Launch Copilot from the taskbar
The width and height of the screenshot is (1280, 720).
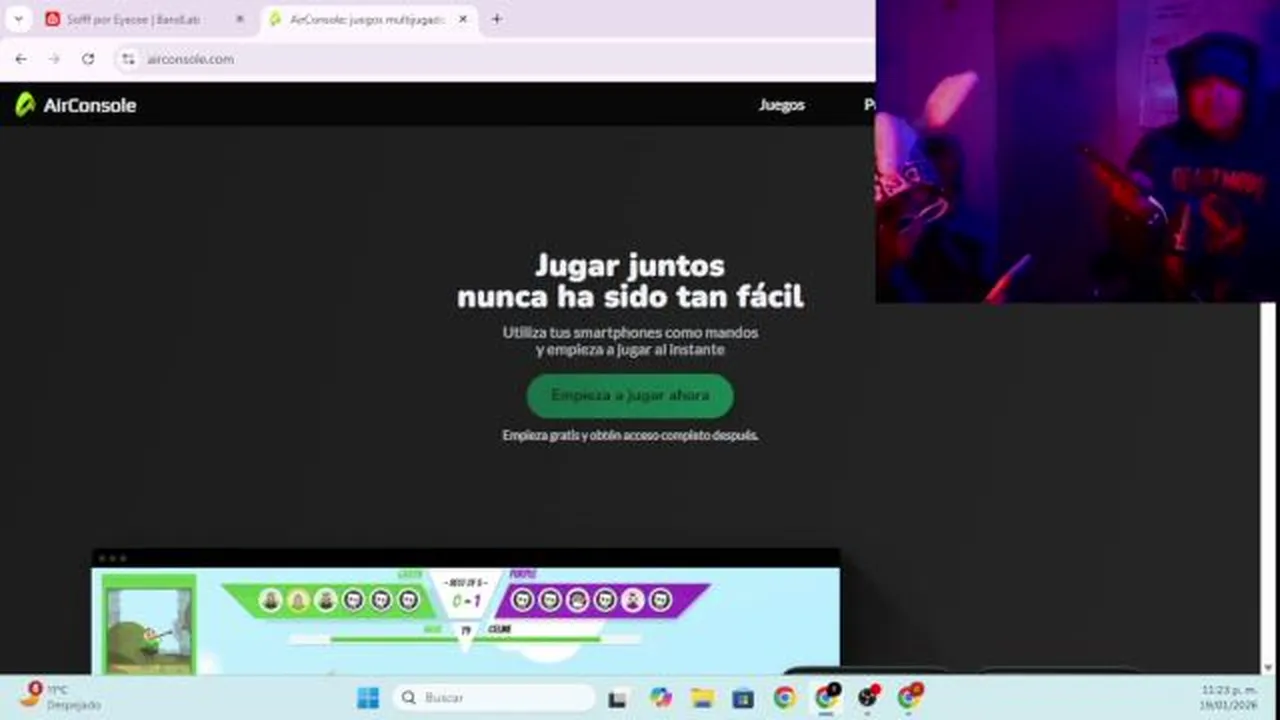(x=660, y=698)
